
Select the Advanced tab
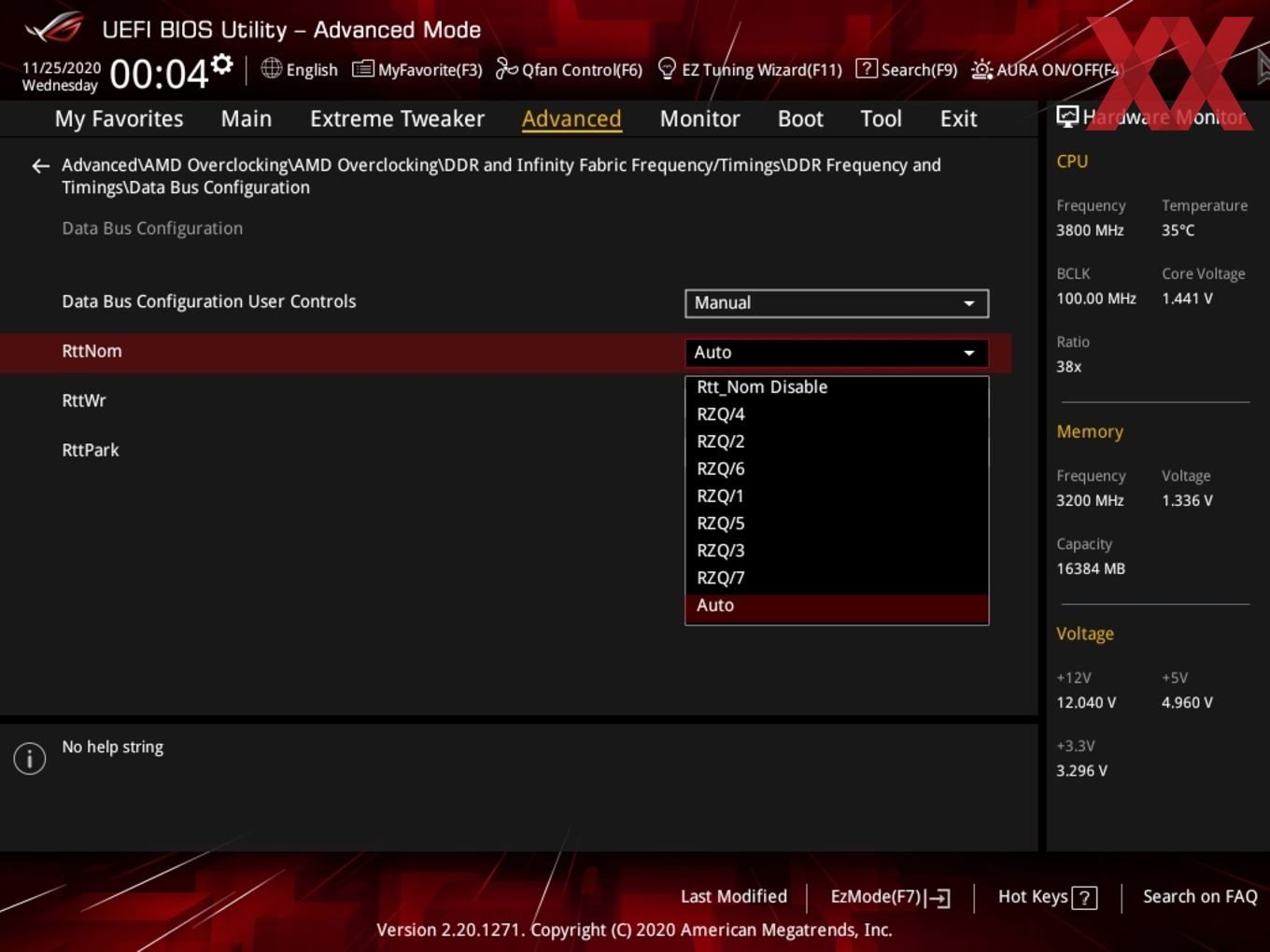(x=571, y=119)
